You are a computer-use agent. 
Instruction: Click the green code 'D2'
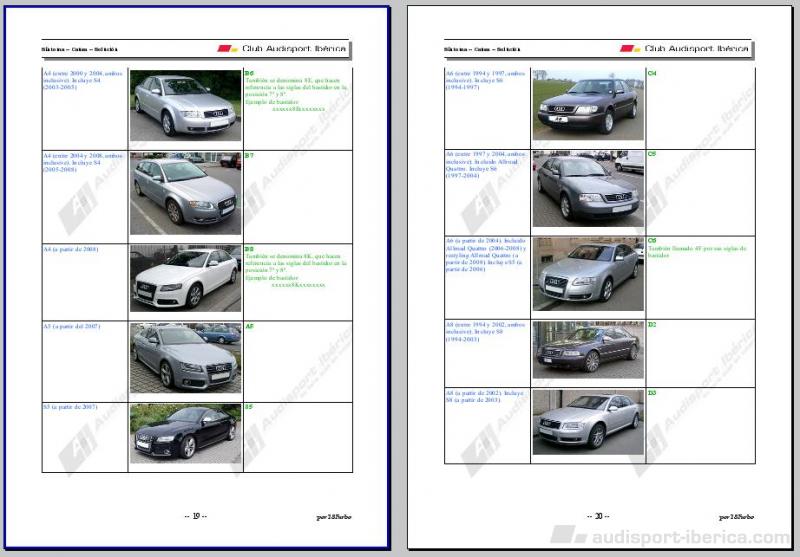[652, 325]
